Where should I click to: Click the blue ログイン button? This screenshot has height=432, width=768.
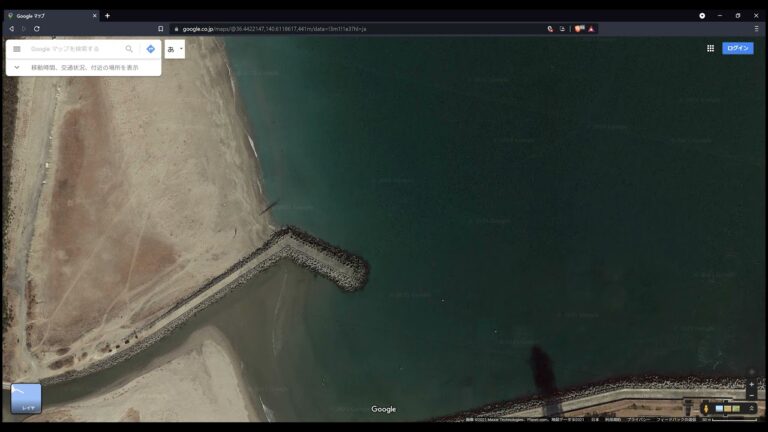point(738,48)
